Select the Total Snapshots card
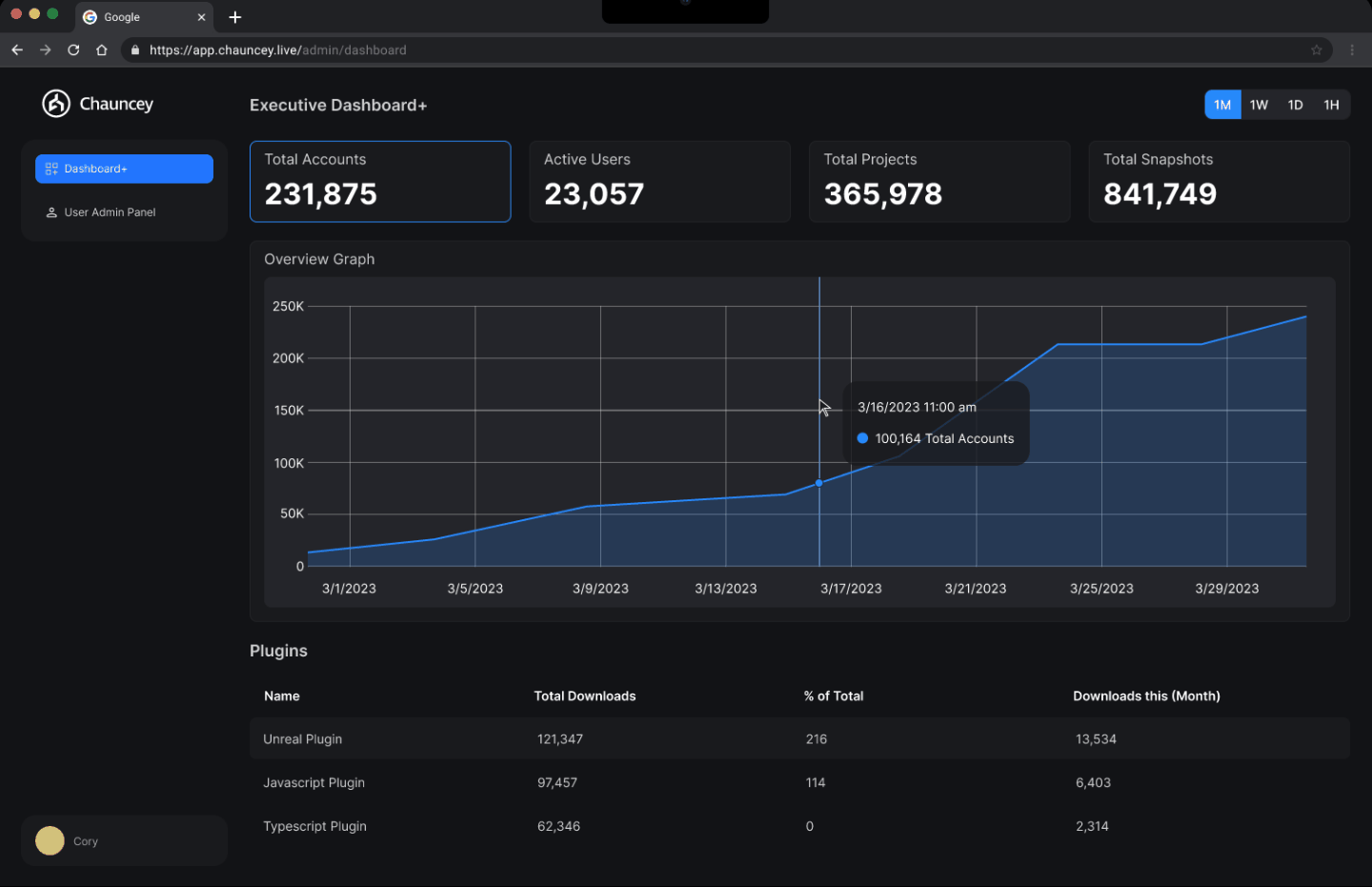 click(1220, 181)
